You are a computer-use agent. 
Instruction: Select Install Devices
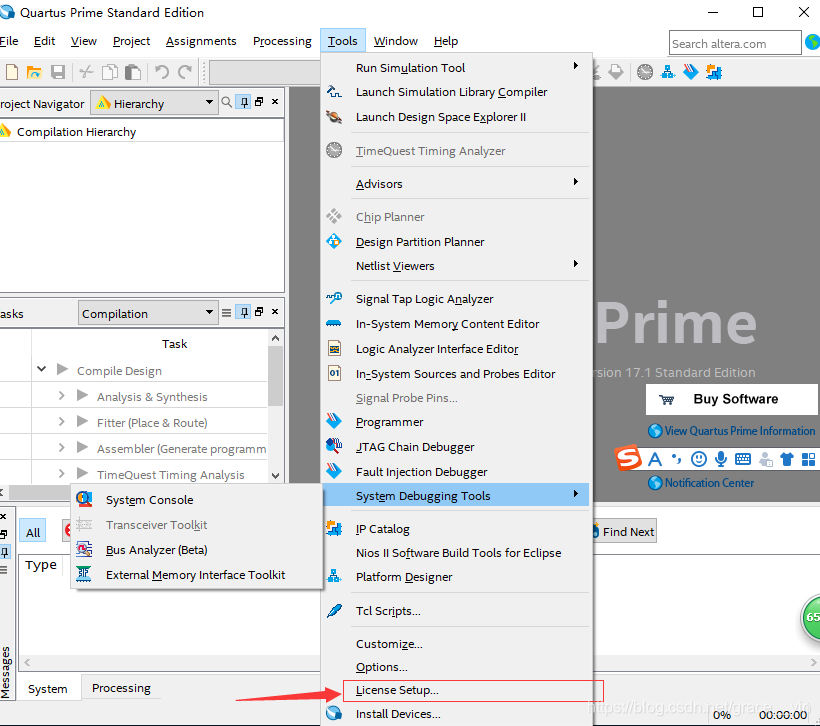tap(456, 714)
